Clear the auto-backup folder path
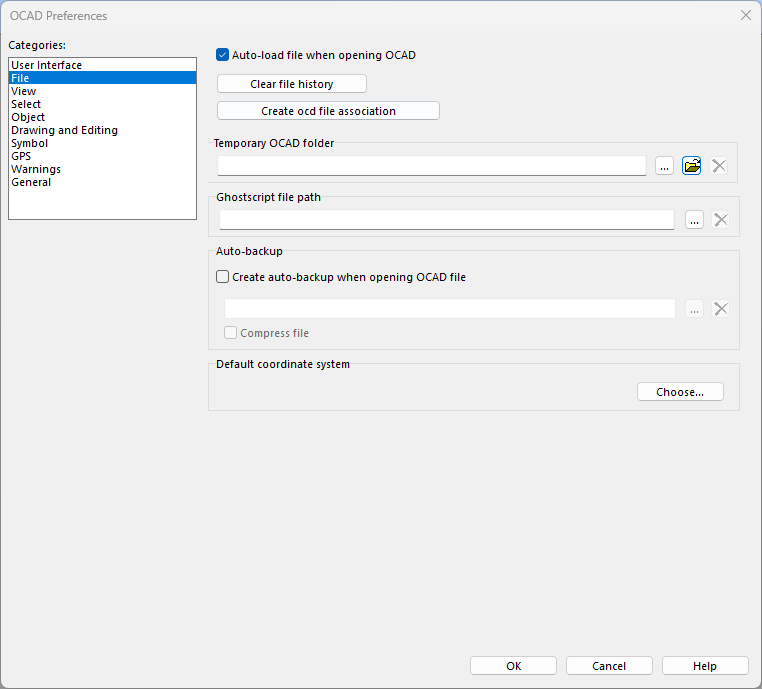The height and width of the screenshot is (689, 762). pos(720,309)
